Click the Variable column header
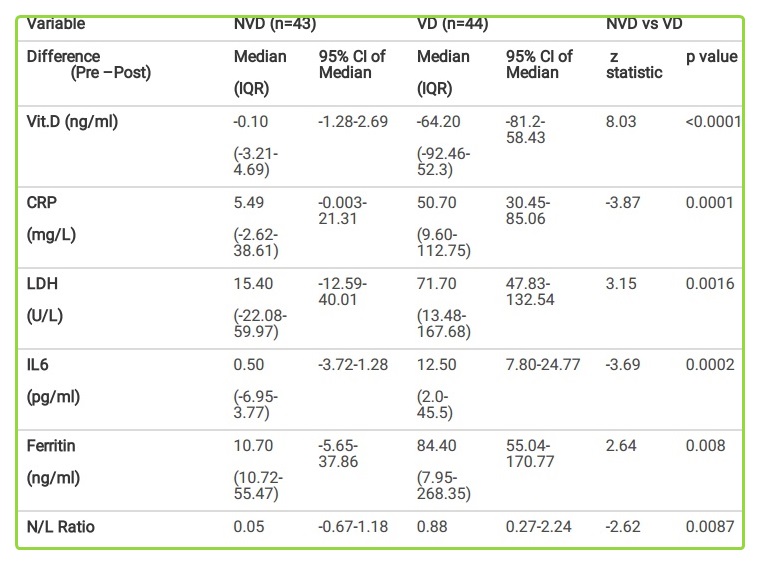The width and height of the screenshot is (760, 565). pos(56,23)
